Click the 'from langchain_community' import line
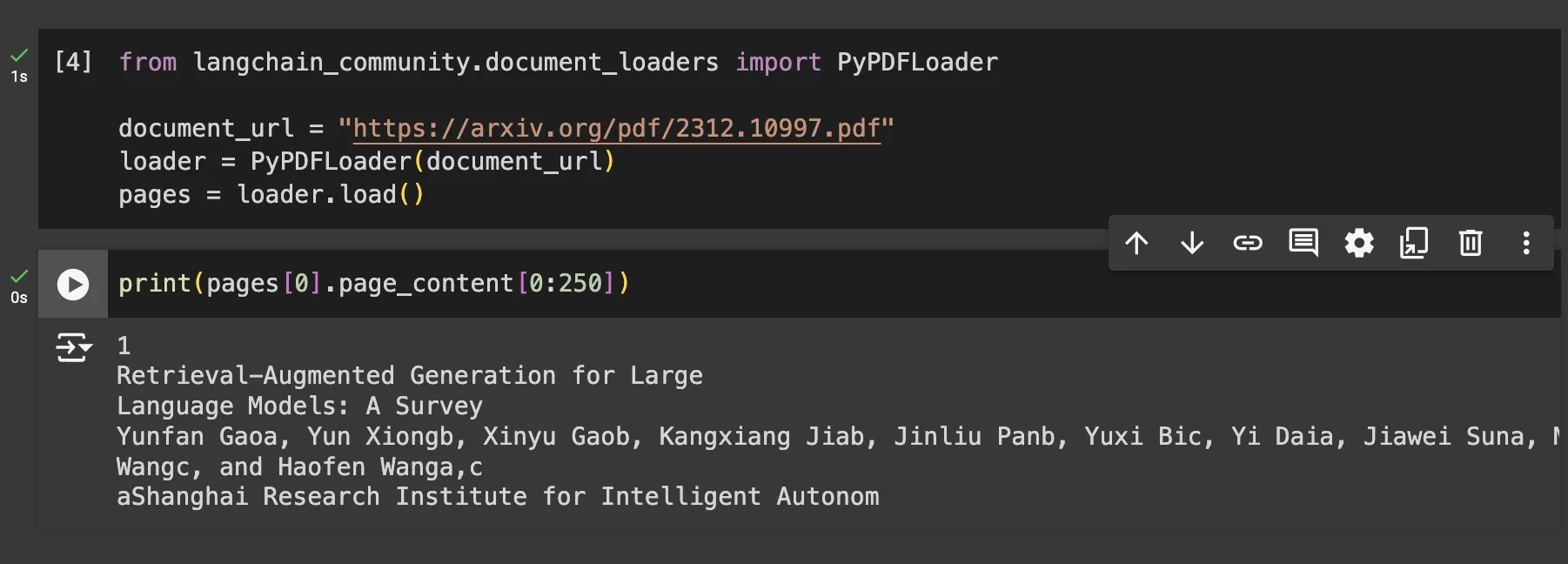Screen dimensions: 1568x564 (x=559, y=63)
